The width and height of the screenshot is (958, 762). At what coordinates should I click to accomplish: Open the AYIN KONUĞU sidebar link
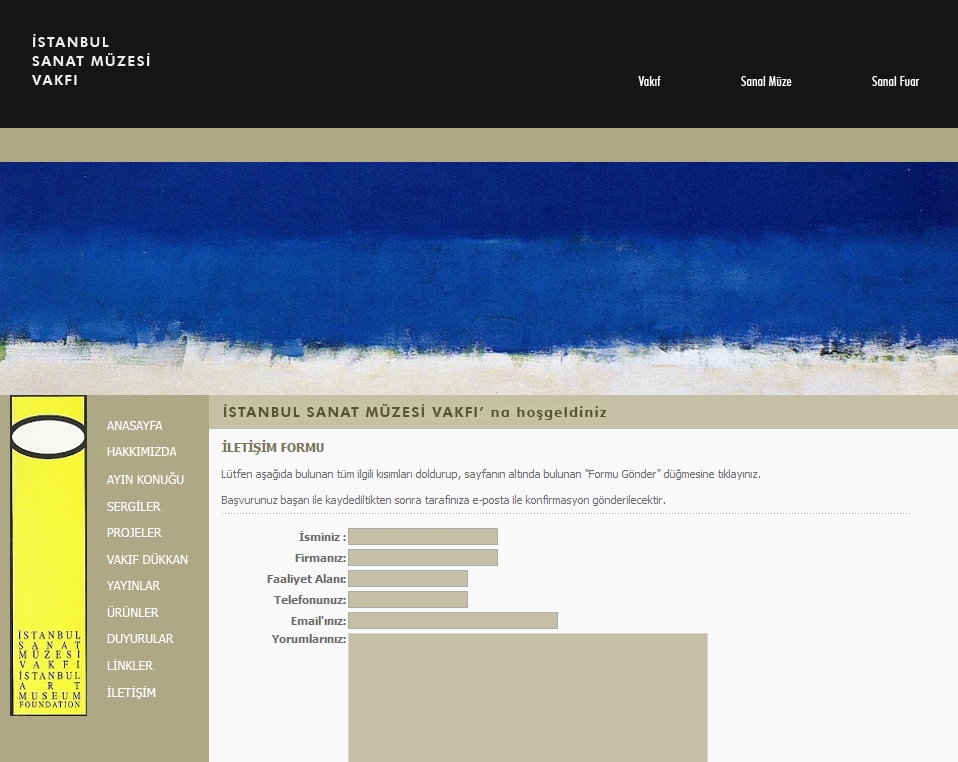click(145, 479)
